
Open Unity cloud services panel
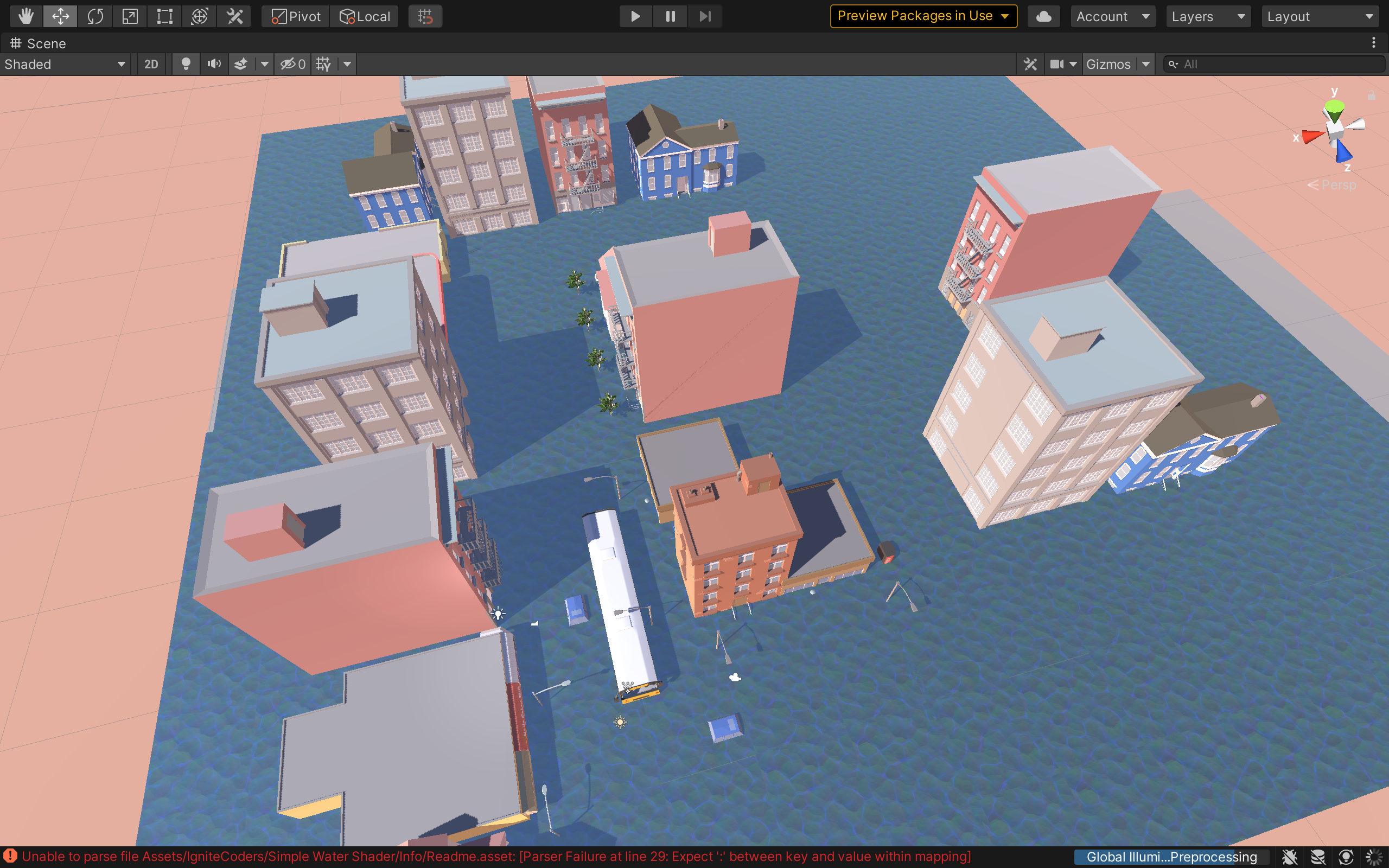pyautogui.click(x=1043, y=16)
